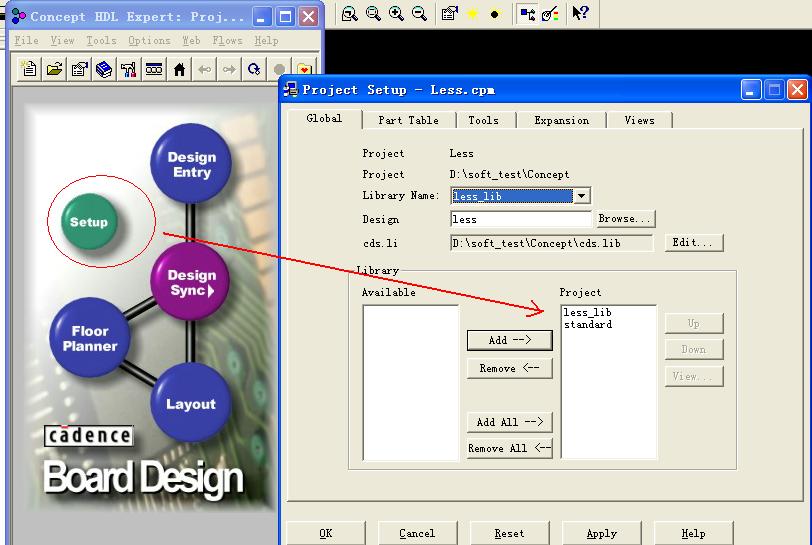812x545 pixels.
Task: Close the Project Setup dialog
Action: [x=798, y=90]
